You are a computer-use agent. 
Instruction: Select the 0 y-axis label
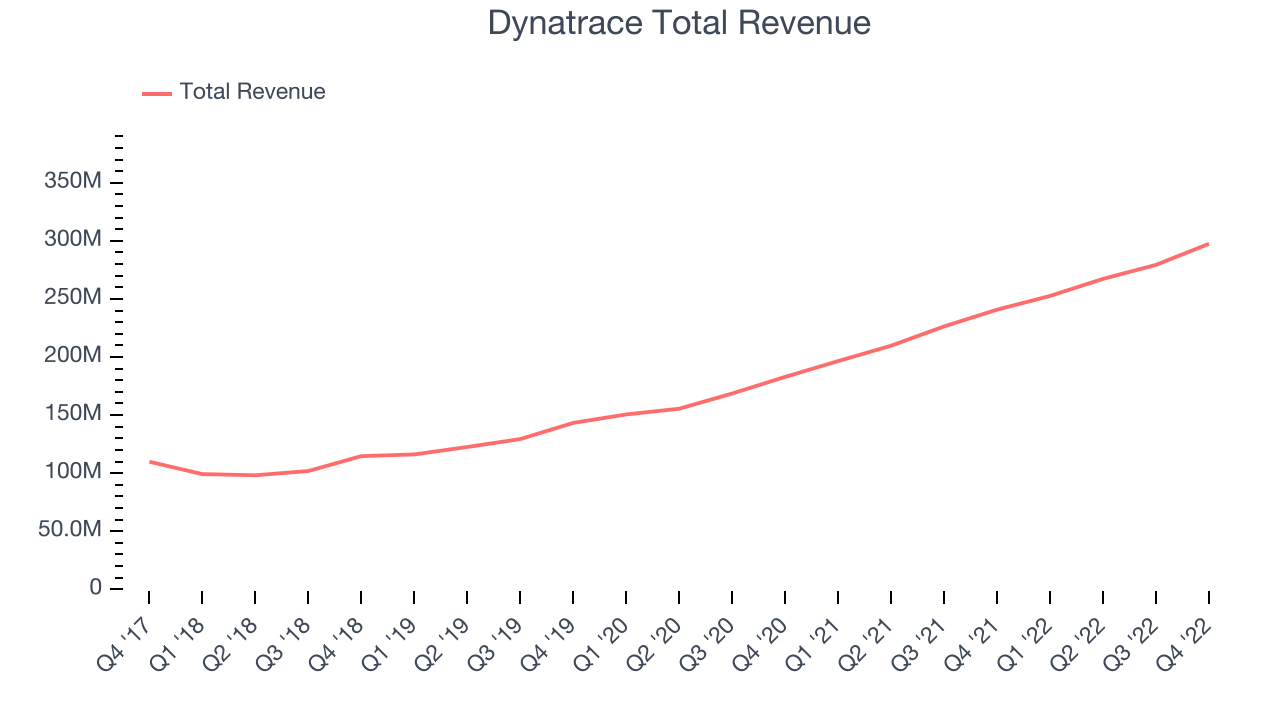pos(93,586)
